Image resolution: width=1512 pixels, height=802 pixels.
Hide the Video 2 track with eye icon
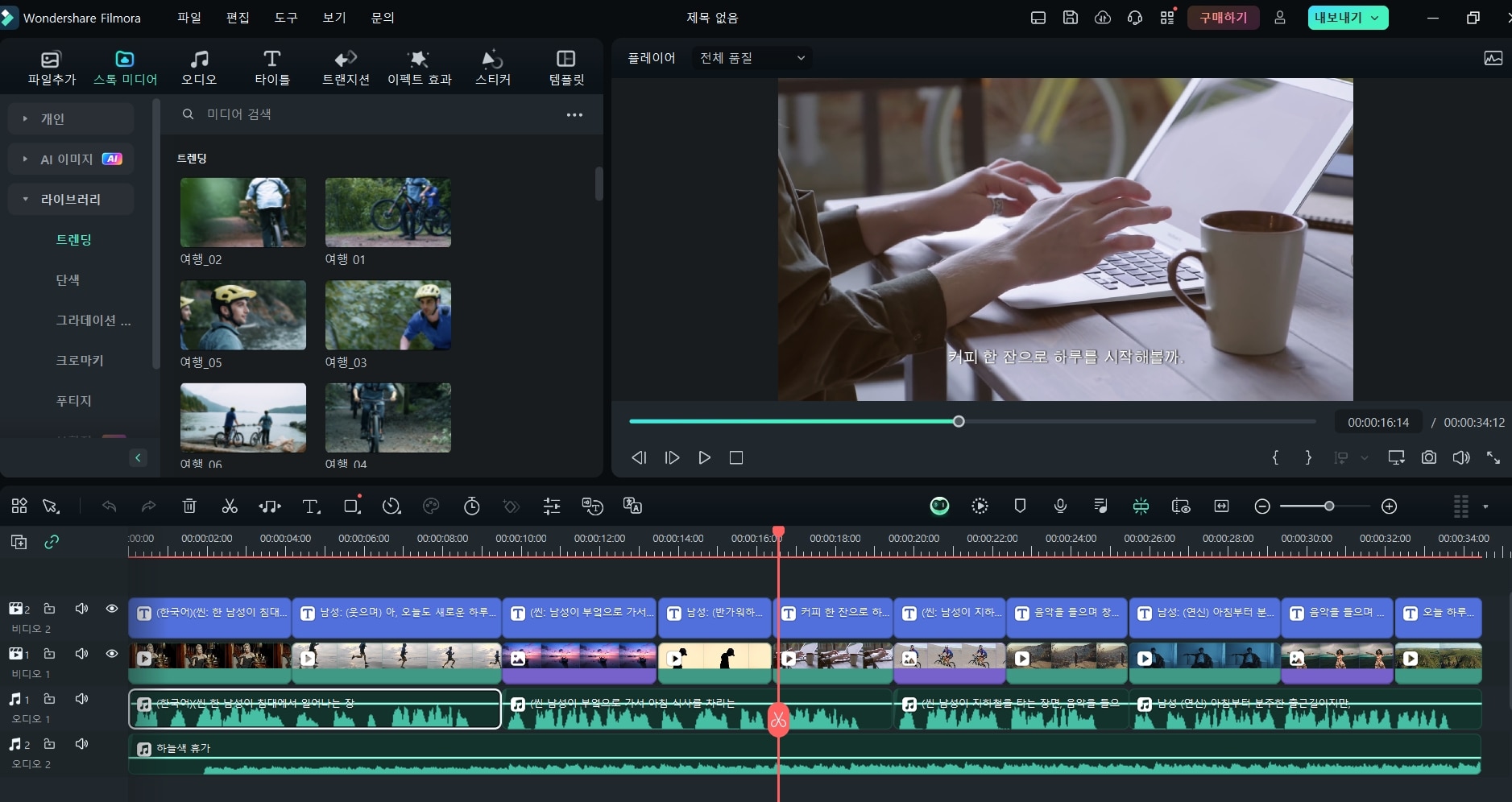click(x=112, y=609)
